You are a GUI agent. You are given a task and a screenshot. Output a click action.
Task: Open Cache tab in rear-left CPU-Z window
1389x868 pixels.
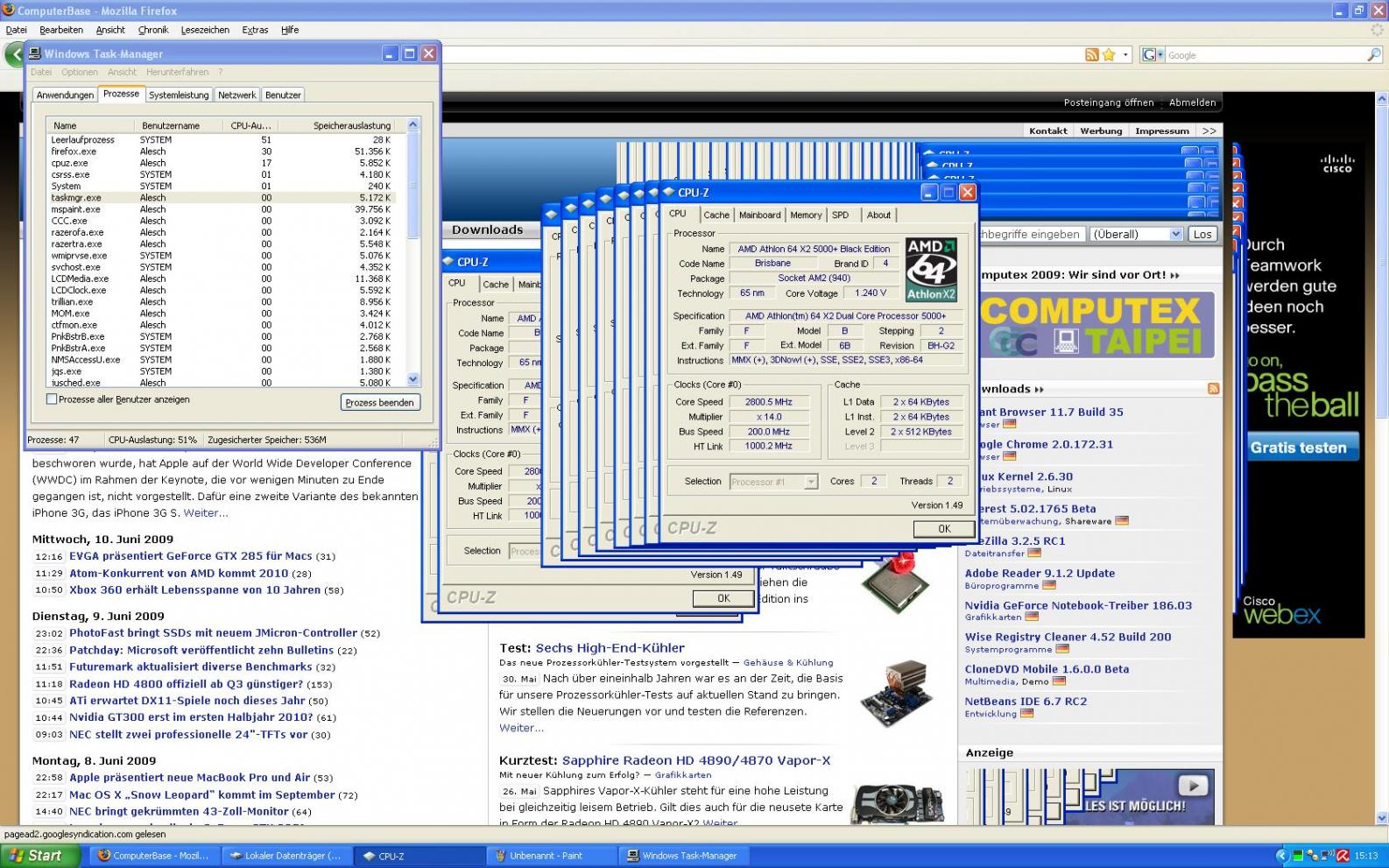pos(495,284)
